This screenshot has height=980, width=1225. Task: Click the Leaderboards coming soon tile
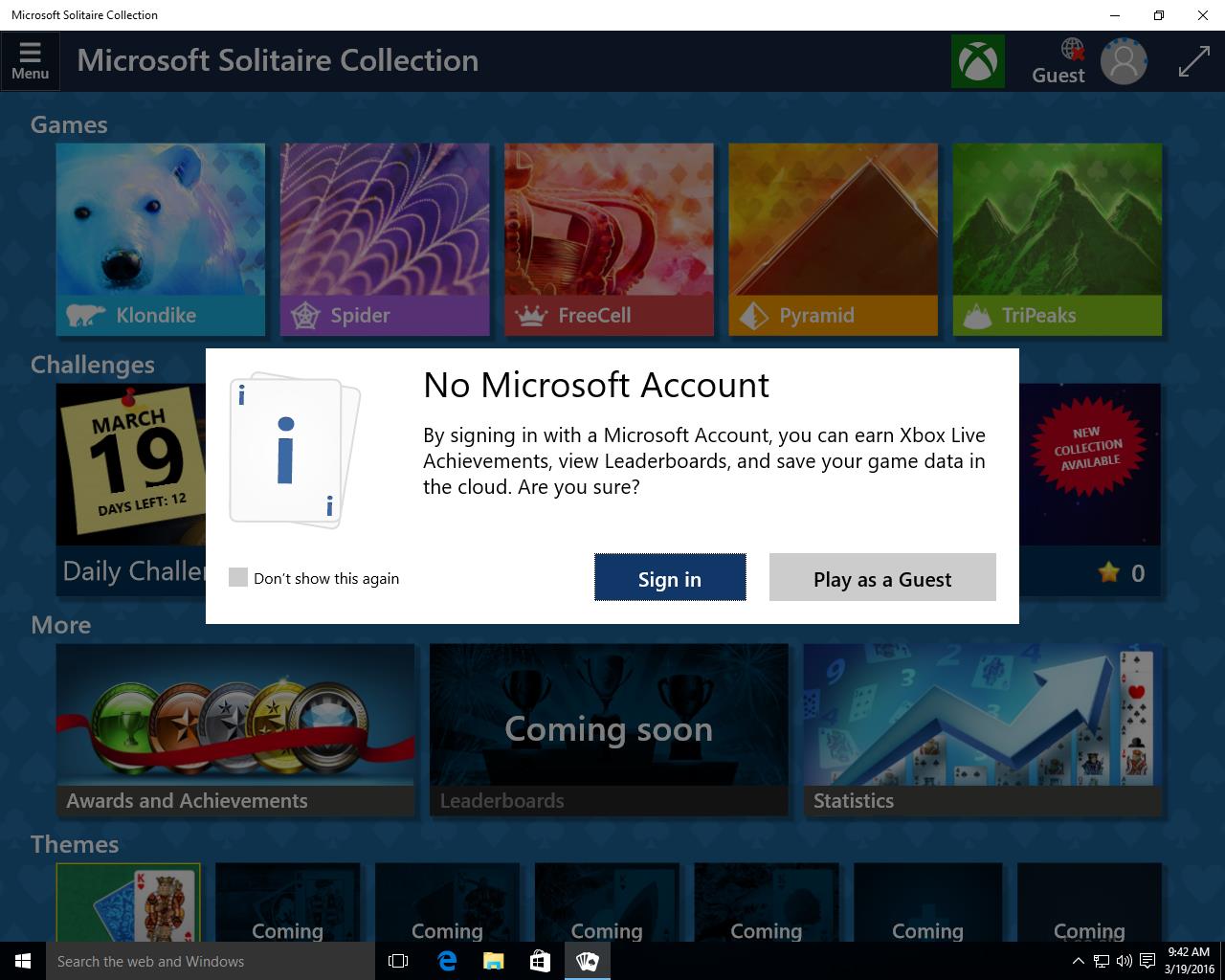pyautogui.click(x=609, y=729)
